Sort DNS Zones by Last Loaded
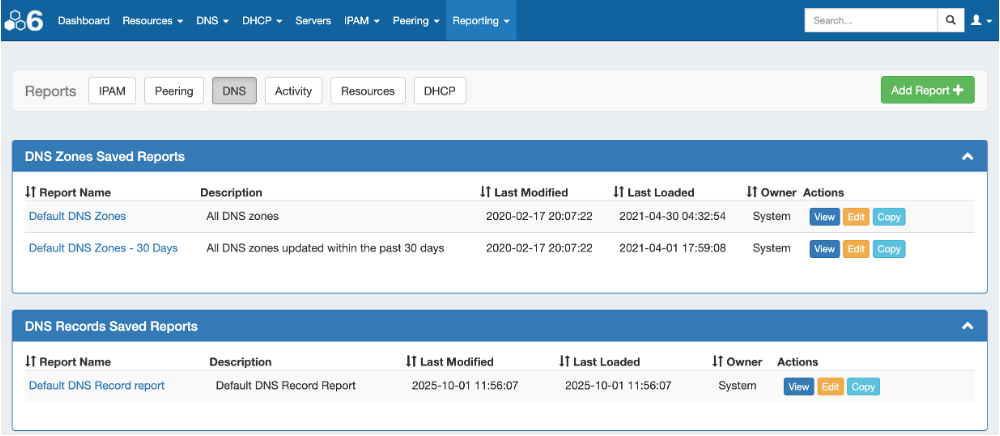 tap(654, 192)
